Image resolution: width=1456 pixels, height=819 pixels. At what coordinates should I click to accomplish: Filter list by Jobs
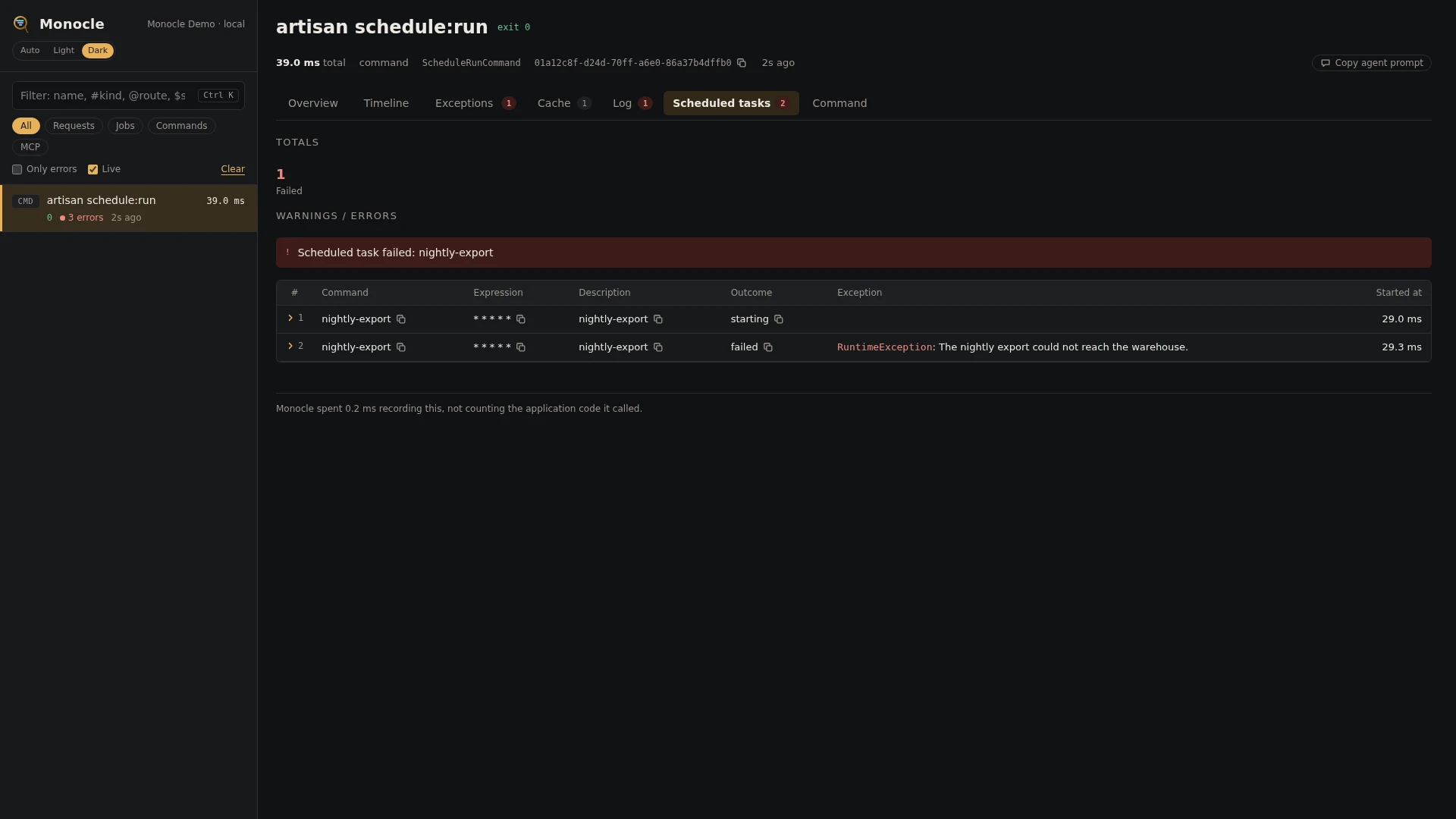point(125,126)
